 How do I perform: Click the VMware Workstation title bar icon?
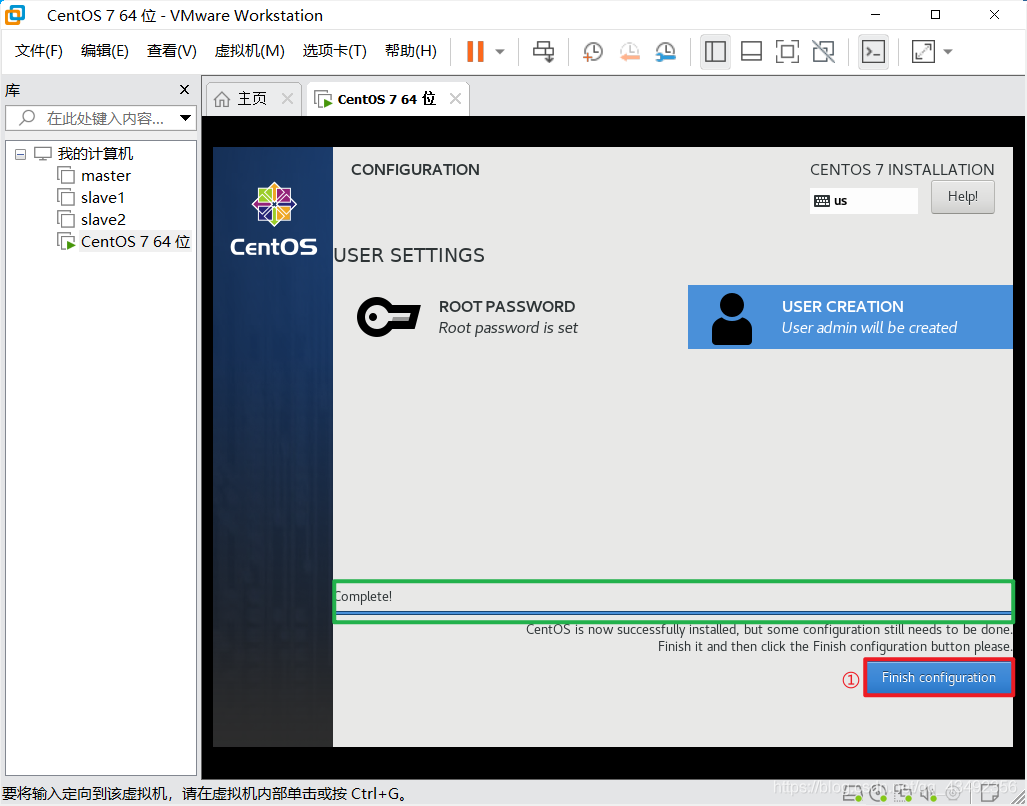tap(14, 14)
